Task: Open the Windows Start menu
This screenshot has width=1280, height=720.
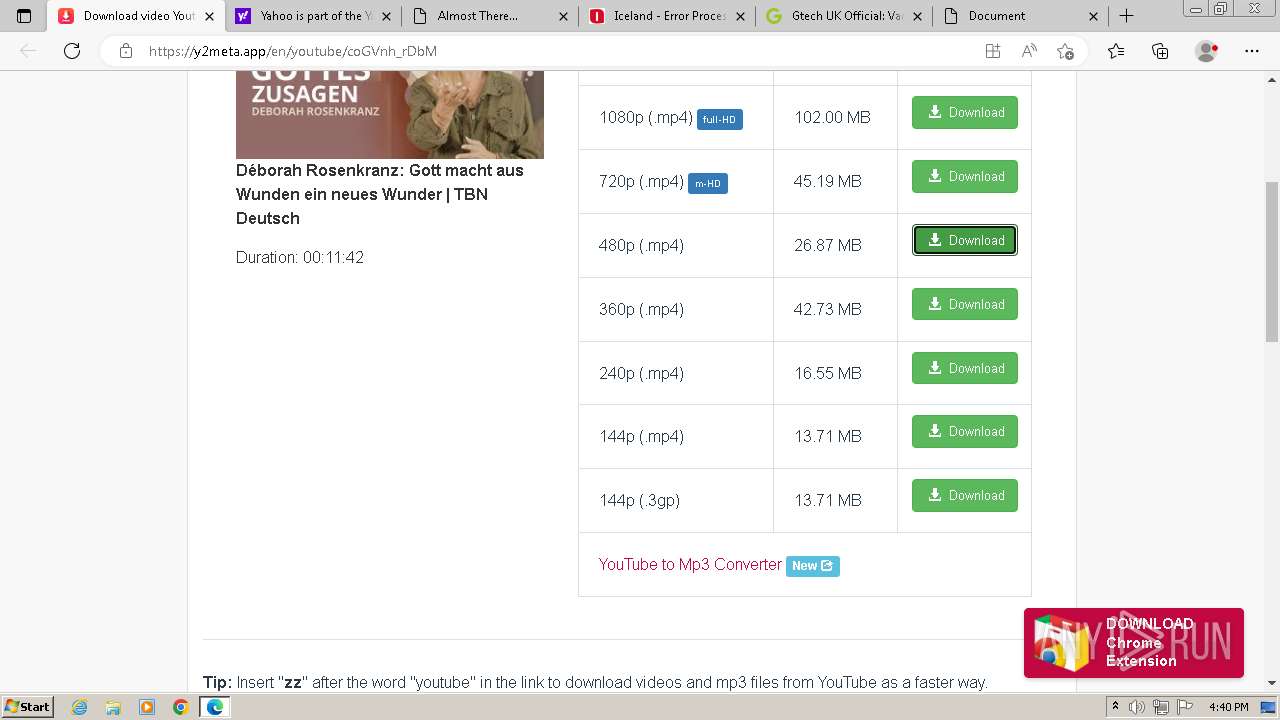Action: (28, 707)
